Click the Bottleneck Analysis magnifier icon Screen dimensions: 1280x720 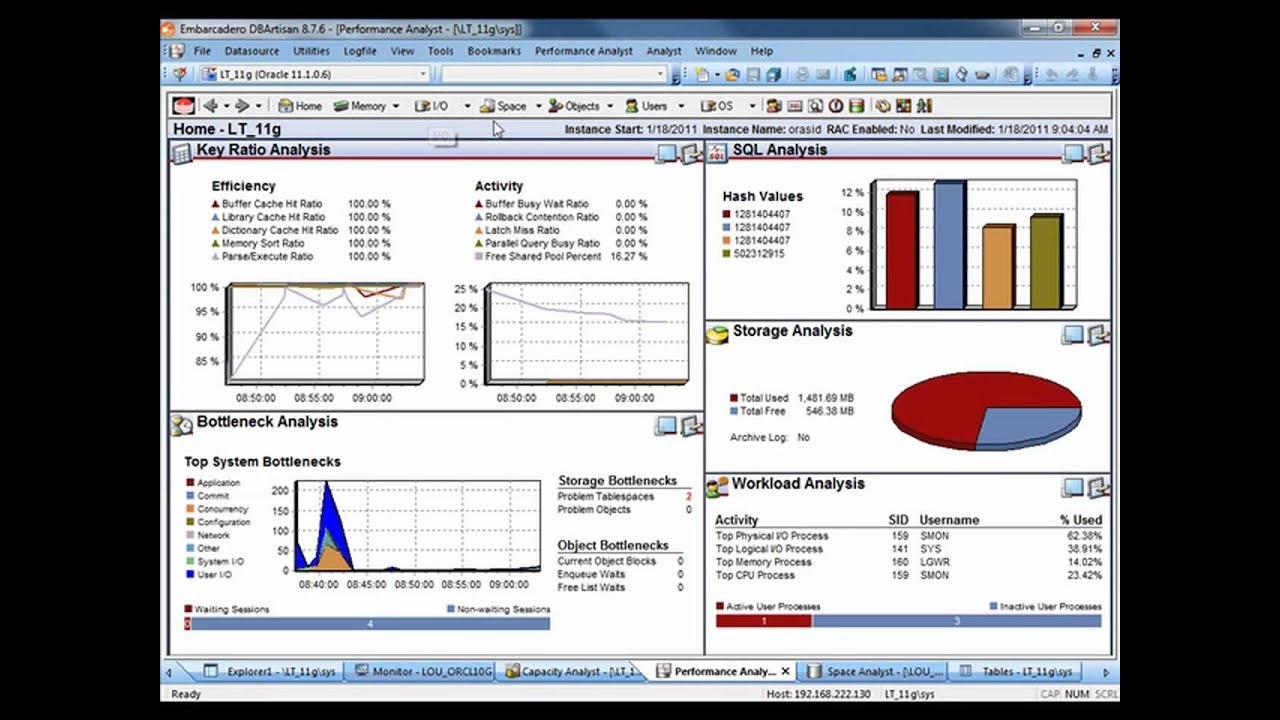pos(182,426)
